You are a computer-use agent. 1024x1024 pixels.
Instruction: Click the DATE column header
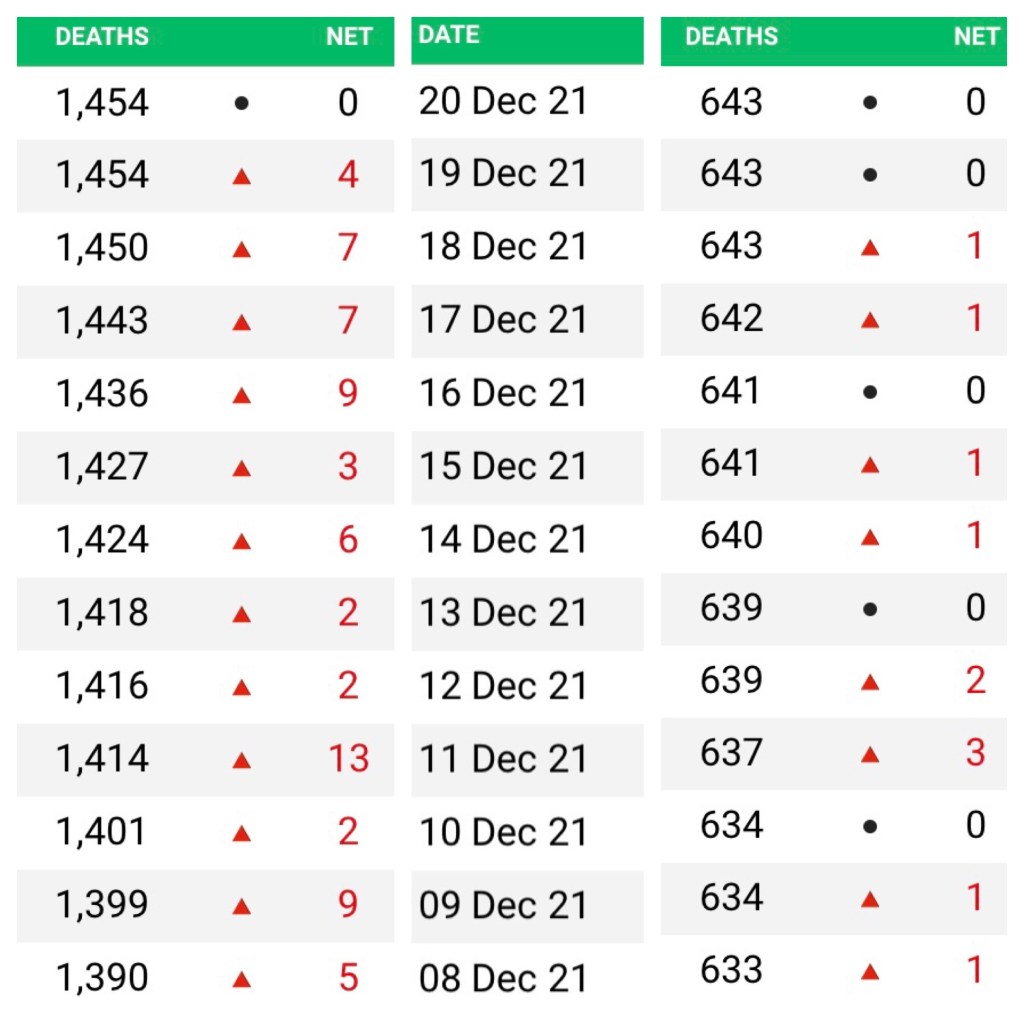pos(449,35)
